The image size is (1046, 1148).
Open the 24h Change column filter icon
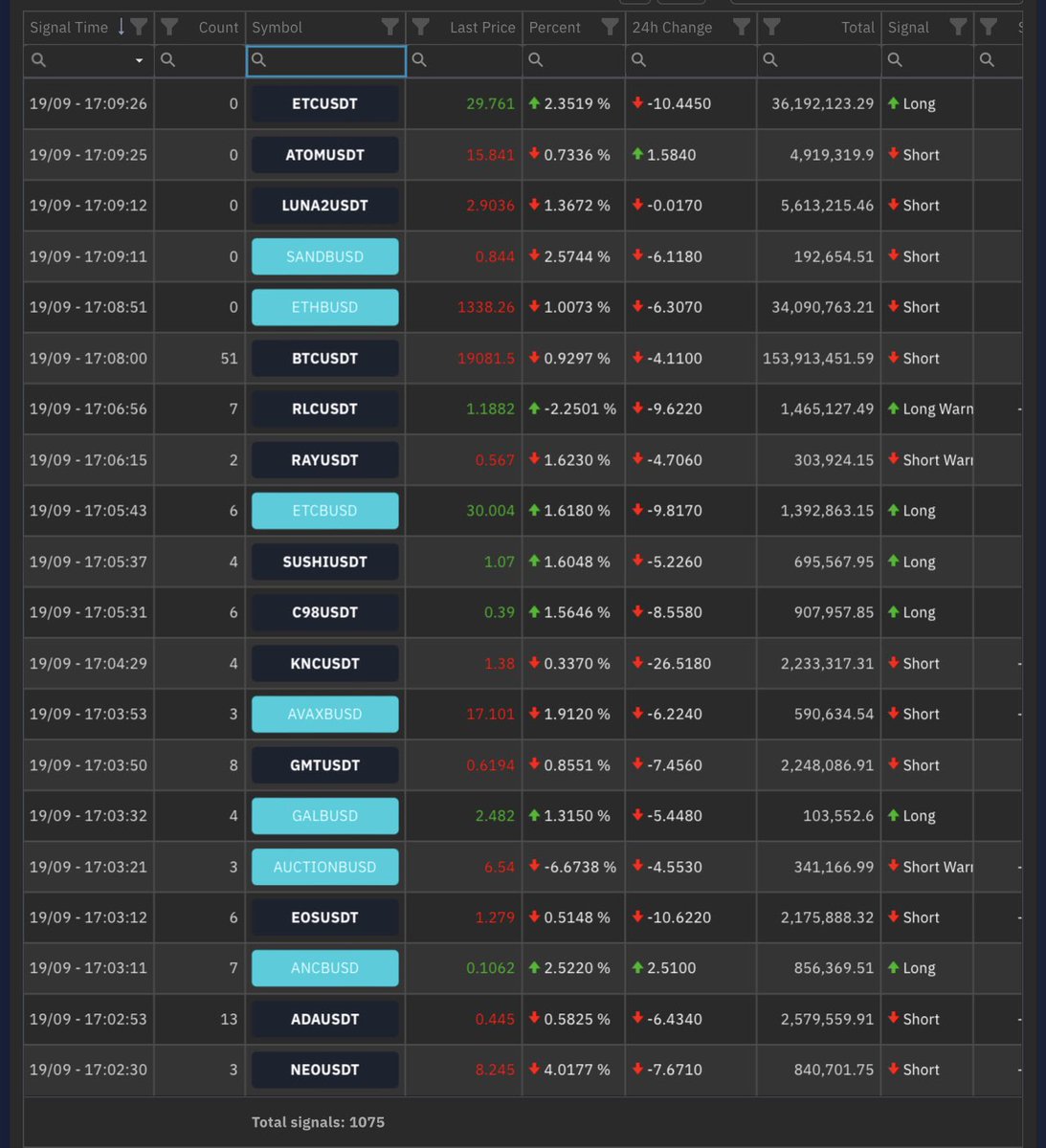tap(742, 27)
